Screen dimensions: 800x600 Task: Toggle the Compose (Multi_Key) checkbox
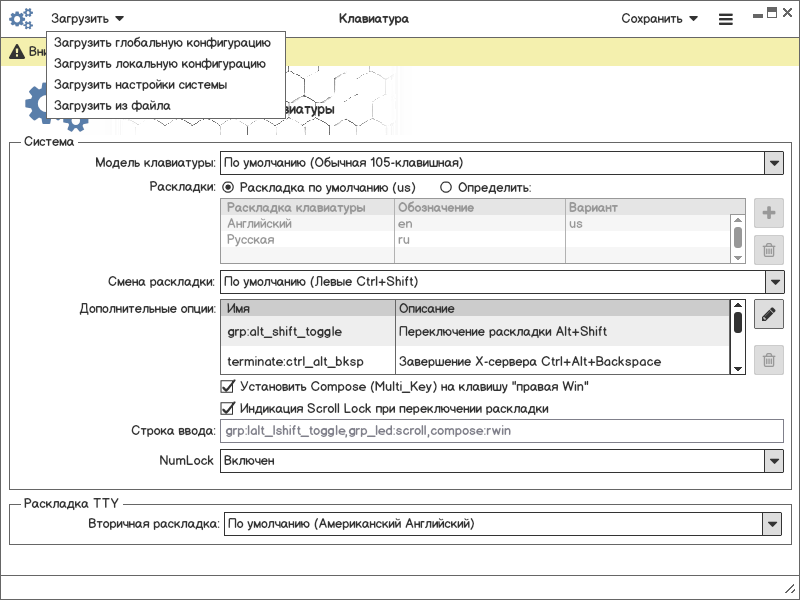pyautogui.click(x=227, y=386)
